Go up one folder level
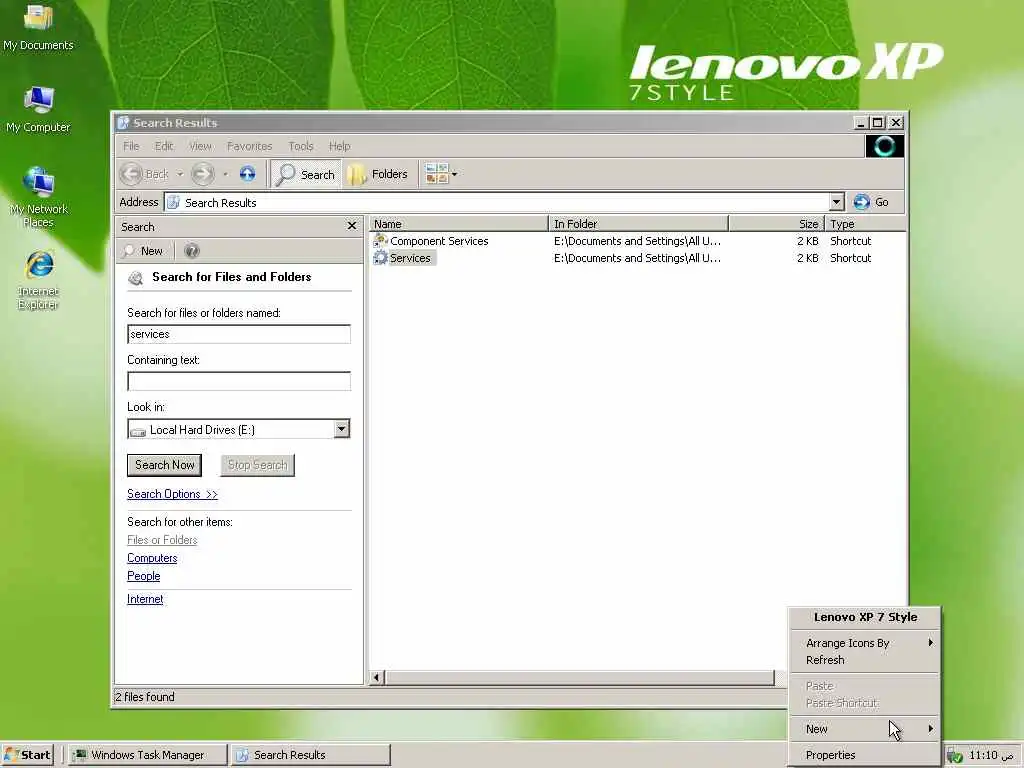This screenshot has height=768, width=1024. click(x=248, y=174)
